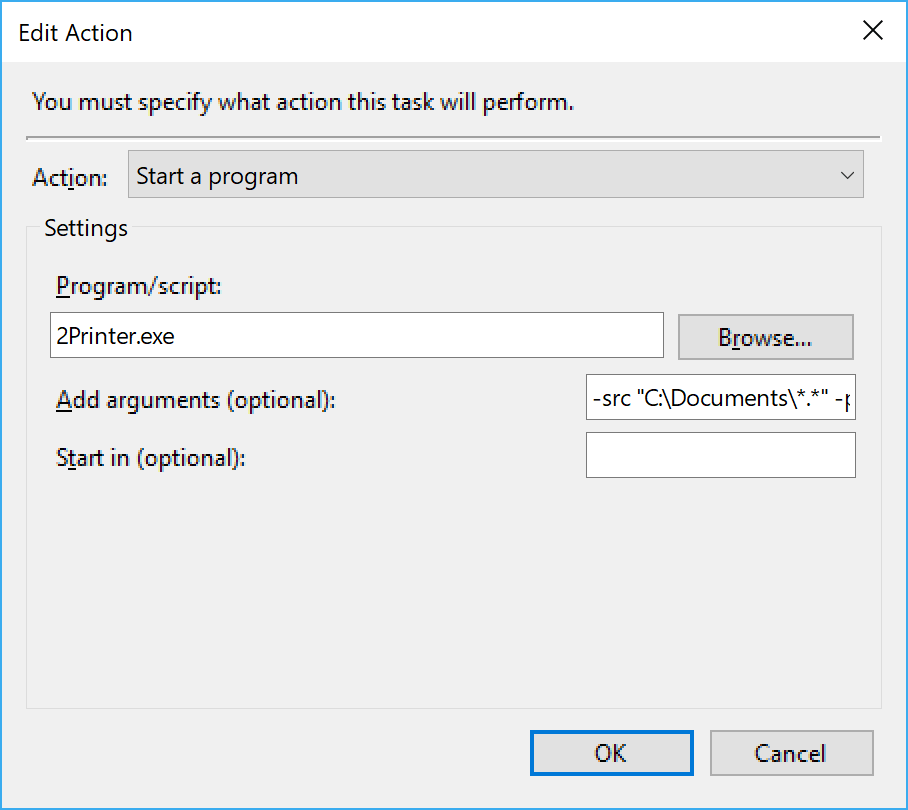The height and width of the screenshot is (810, 908).
Task: Dismiss the dialog with the Cancel button
Action: point(791,753)
